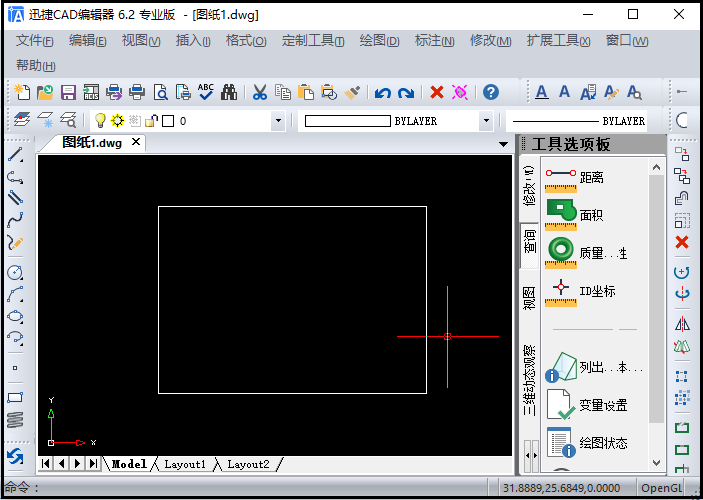Expand the BYLAYER color dropdown
Screen dimensions: 703x500
coord(486,121)
